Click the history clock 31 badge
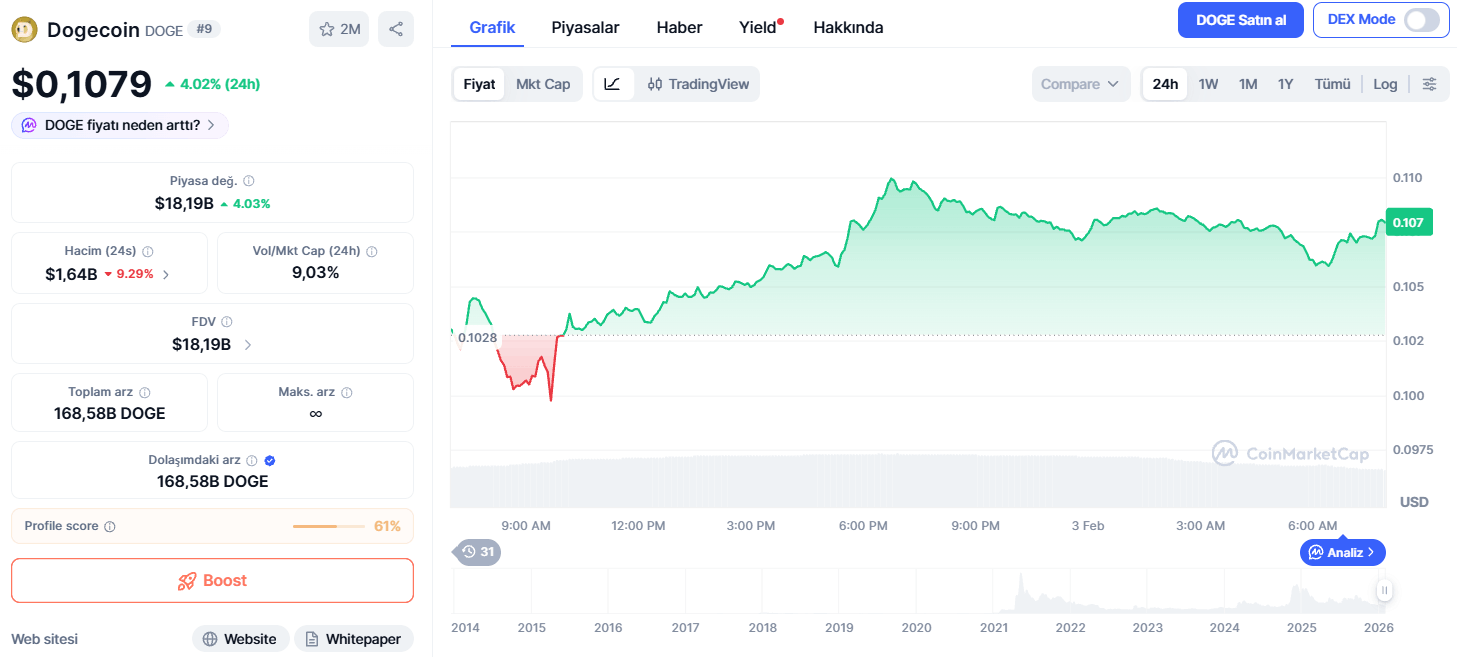The image size is (1457, 657). 477,551
